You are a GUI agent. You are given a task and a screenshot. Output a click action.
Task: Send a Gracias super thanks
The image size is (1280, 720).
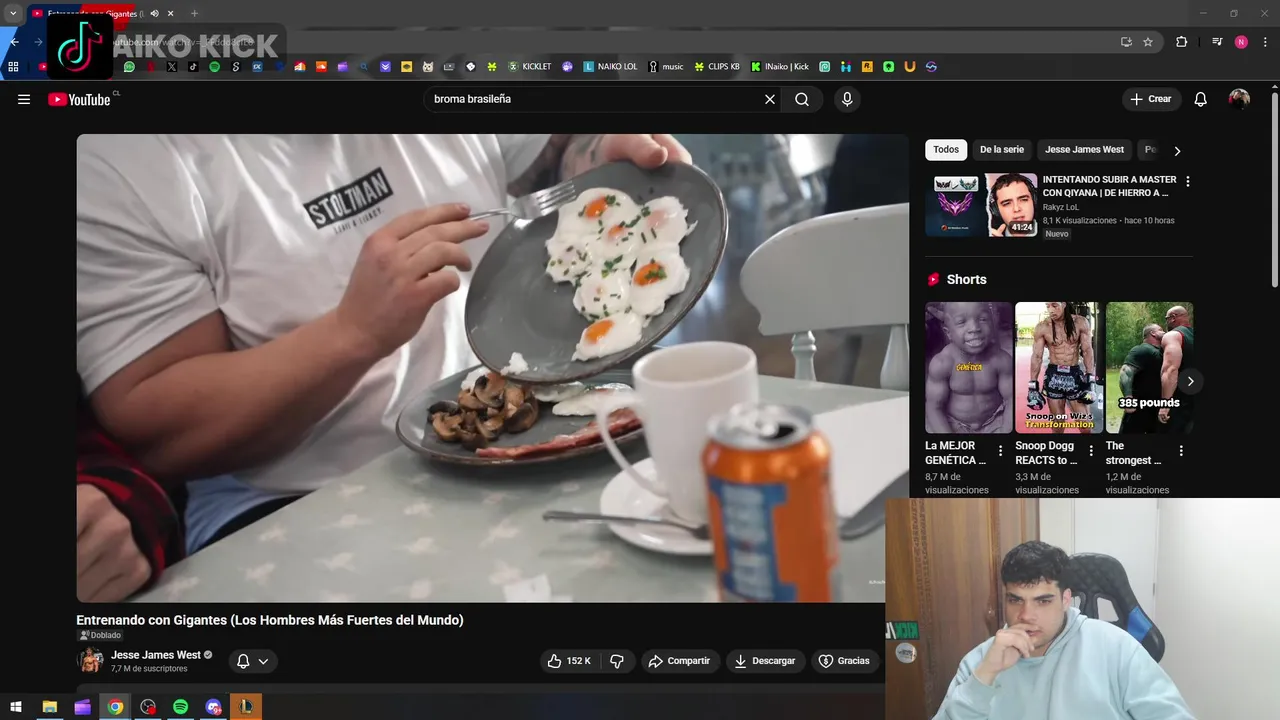click(845, 661)
